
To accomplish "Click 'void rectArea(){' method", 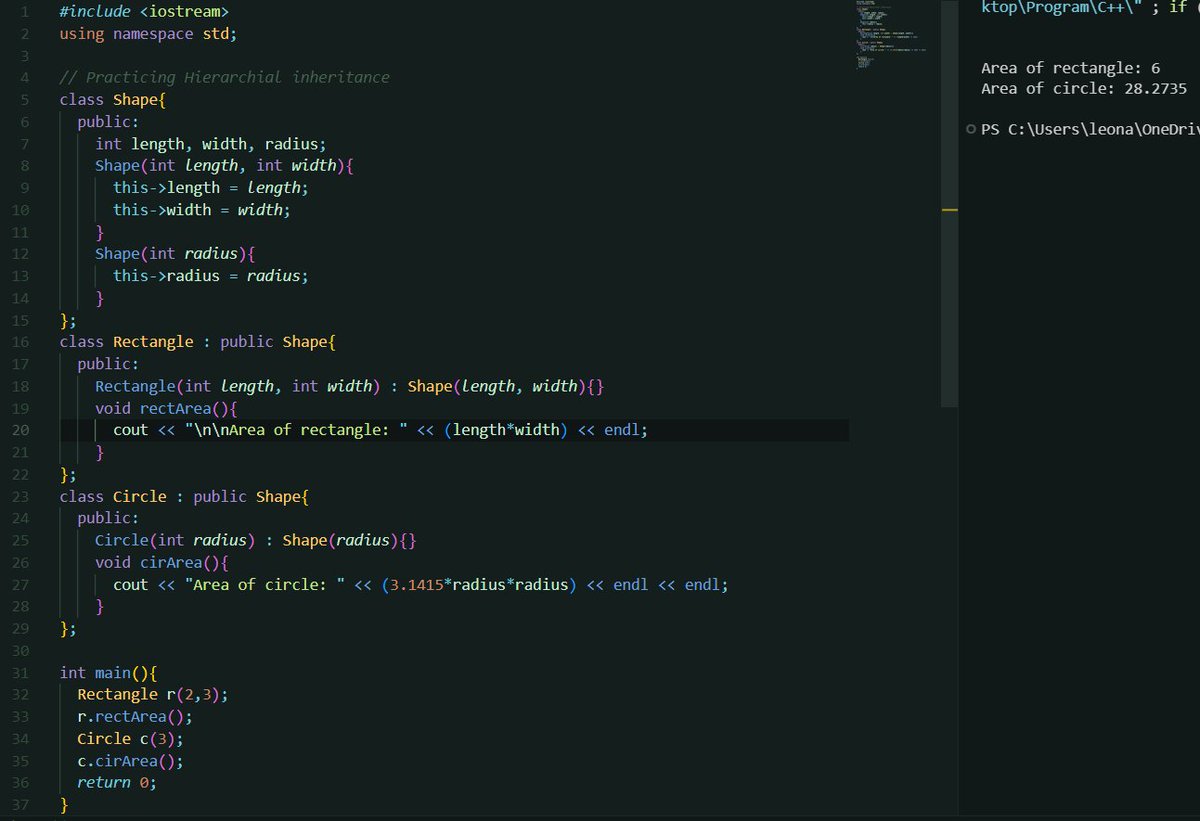I will click(x=167, y=408).
